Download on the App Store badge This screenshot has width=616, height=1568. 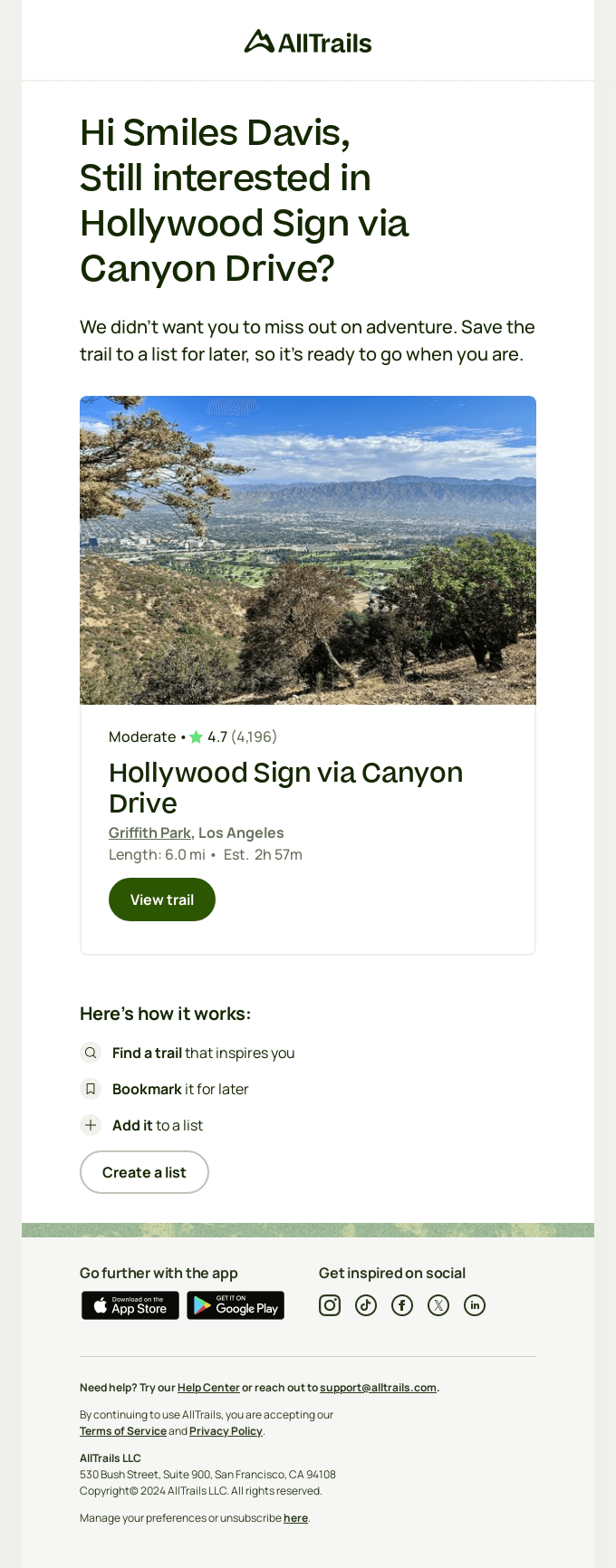[x=130, y=1305]
